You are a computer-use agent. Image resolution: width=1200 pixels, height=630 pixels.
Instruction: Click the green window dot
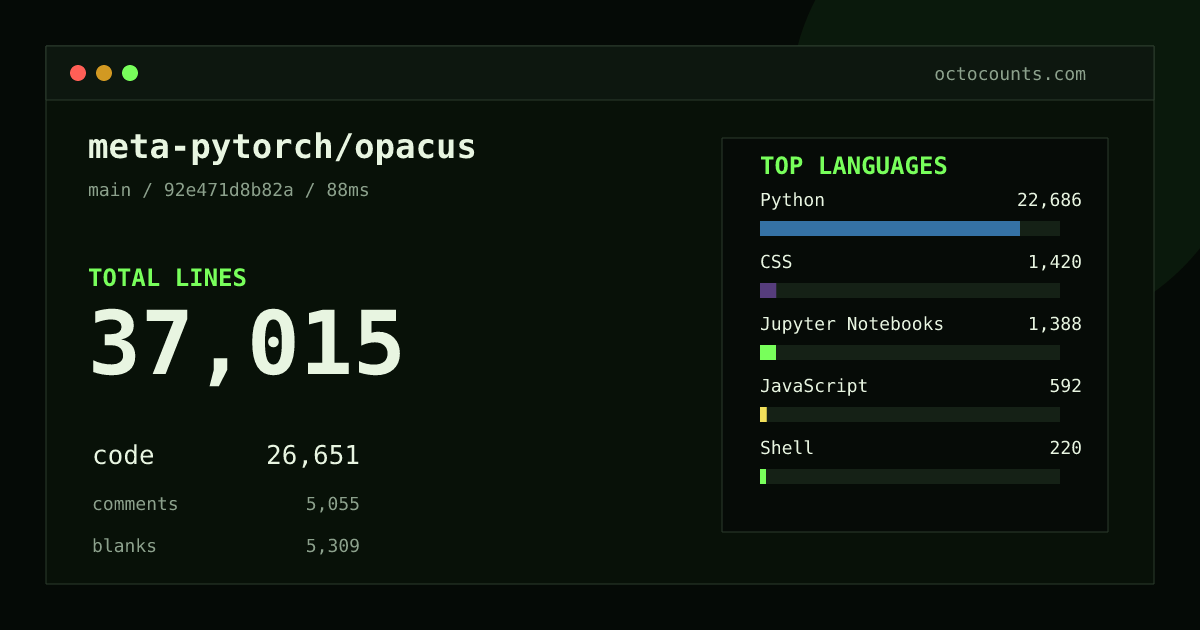click(130, 73)
